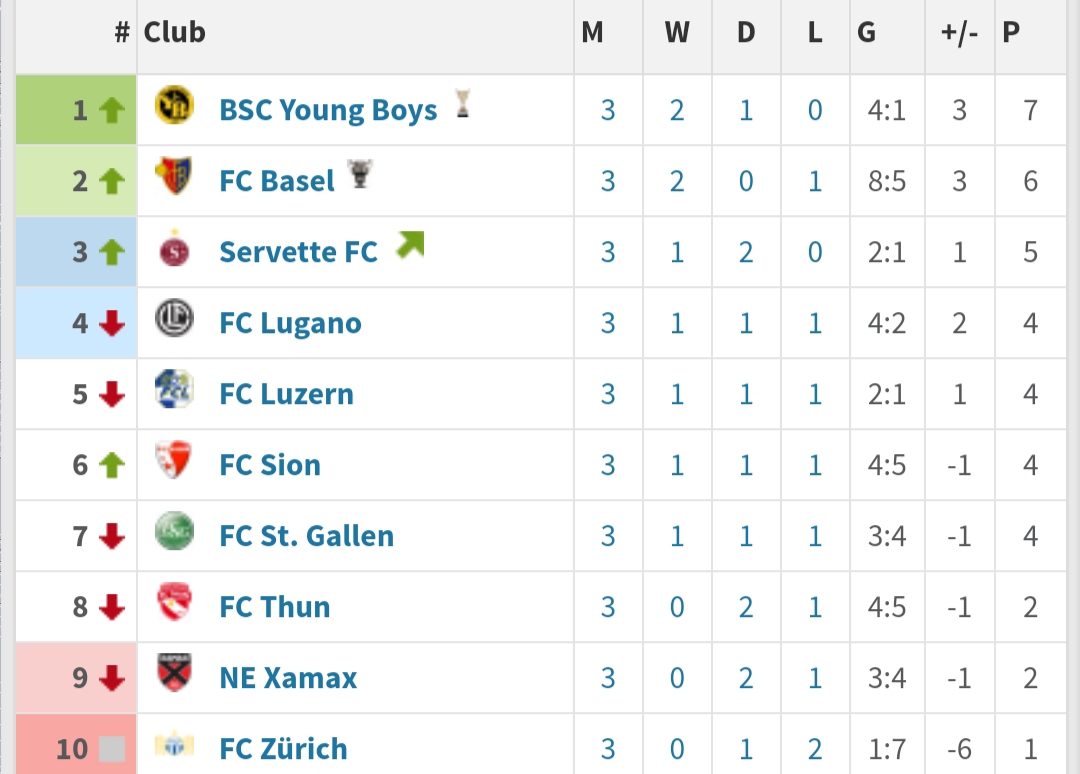Click the FC St. Gallen club crest
This screenshot has height=774, width=1080.
pos(176,533)
